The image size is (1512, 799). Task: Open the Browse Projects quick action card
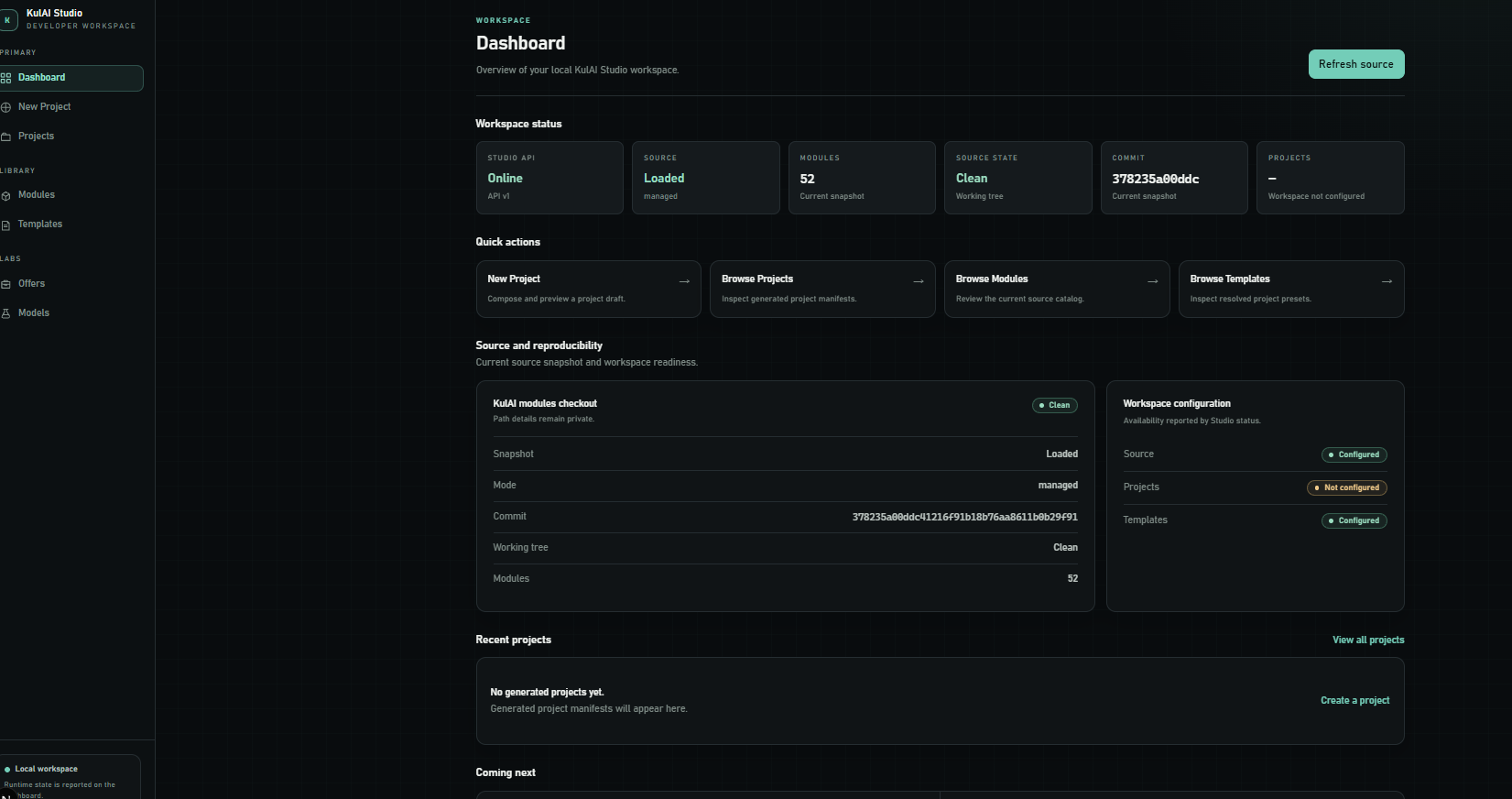point(822,290)
